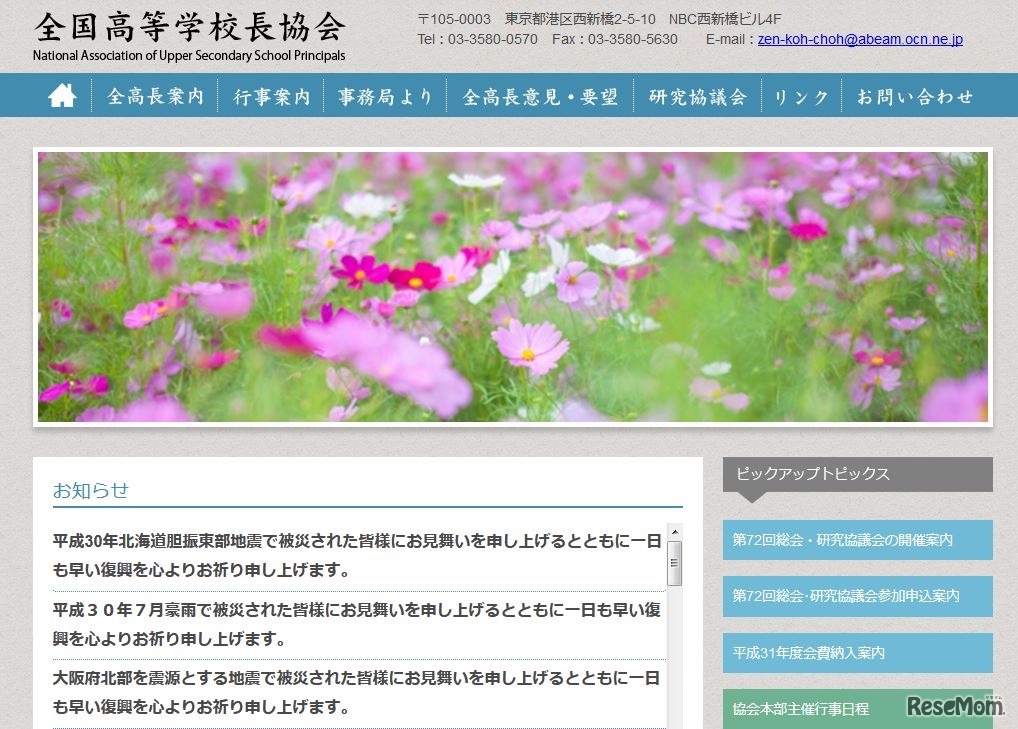Open the 全高長案内 navigation menu
The height and width of the screenshot is (729, 1018).
pyautogui.click(x=155, y=95)
